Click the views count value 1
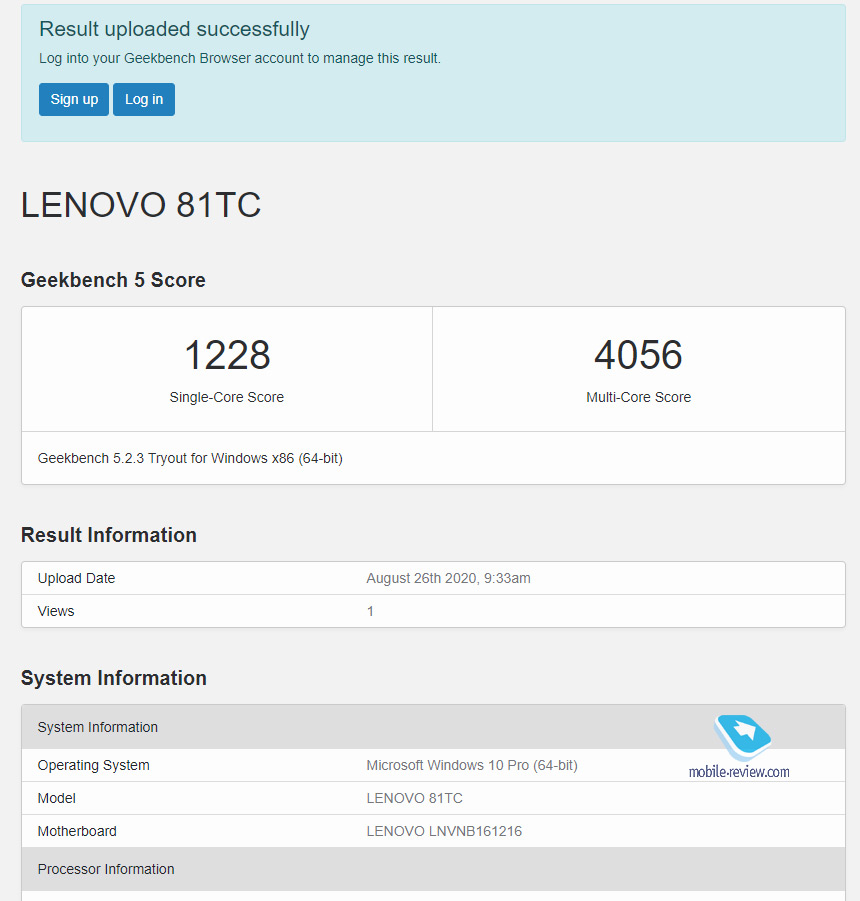The width and height of the screenshot is (860, 901). (370, 611)
